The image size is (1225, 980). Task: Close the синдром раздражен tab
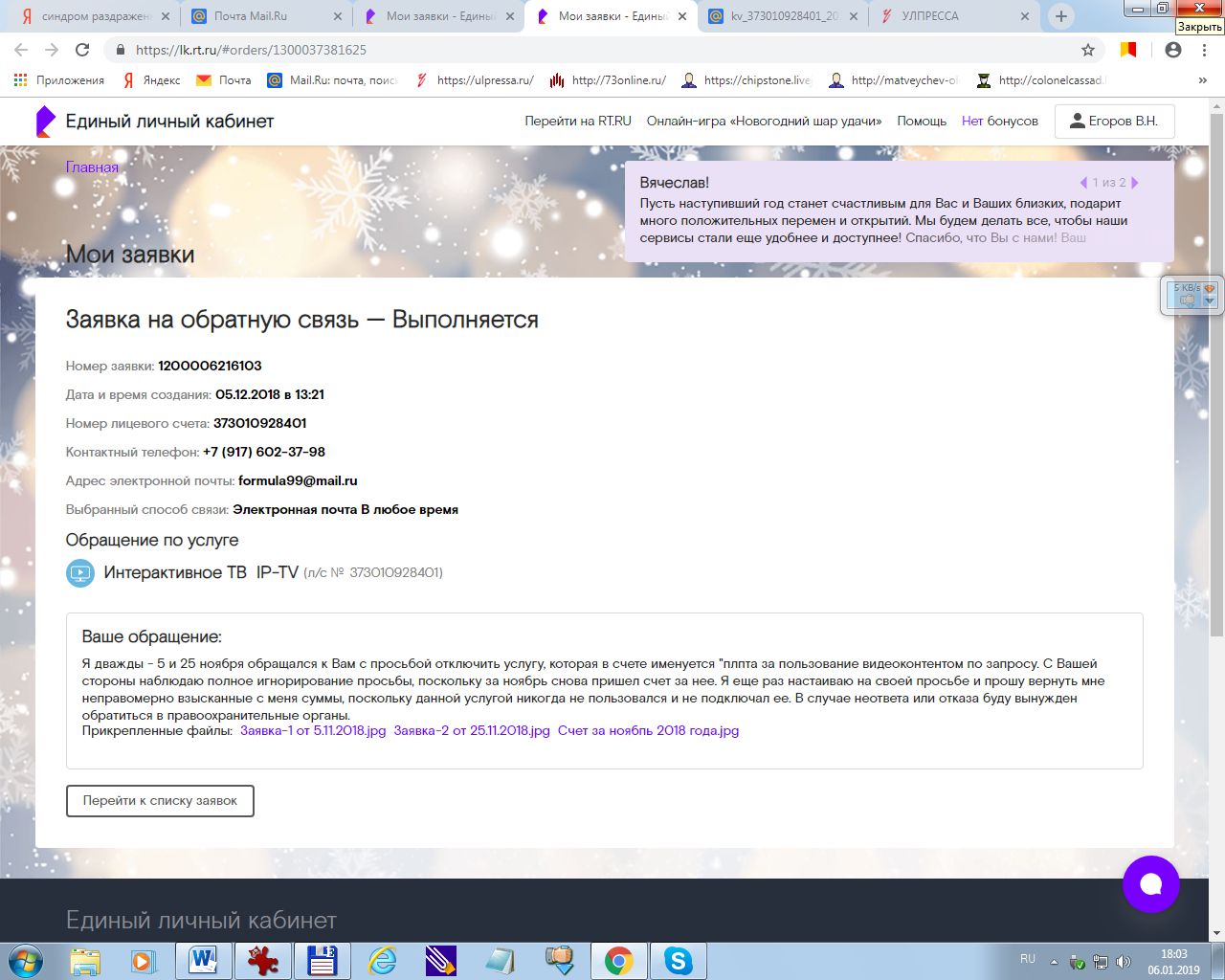tap(165, 16)
